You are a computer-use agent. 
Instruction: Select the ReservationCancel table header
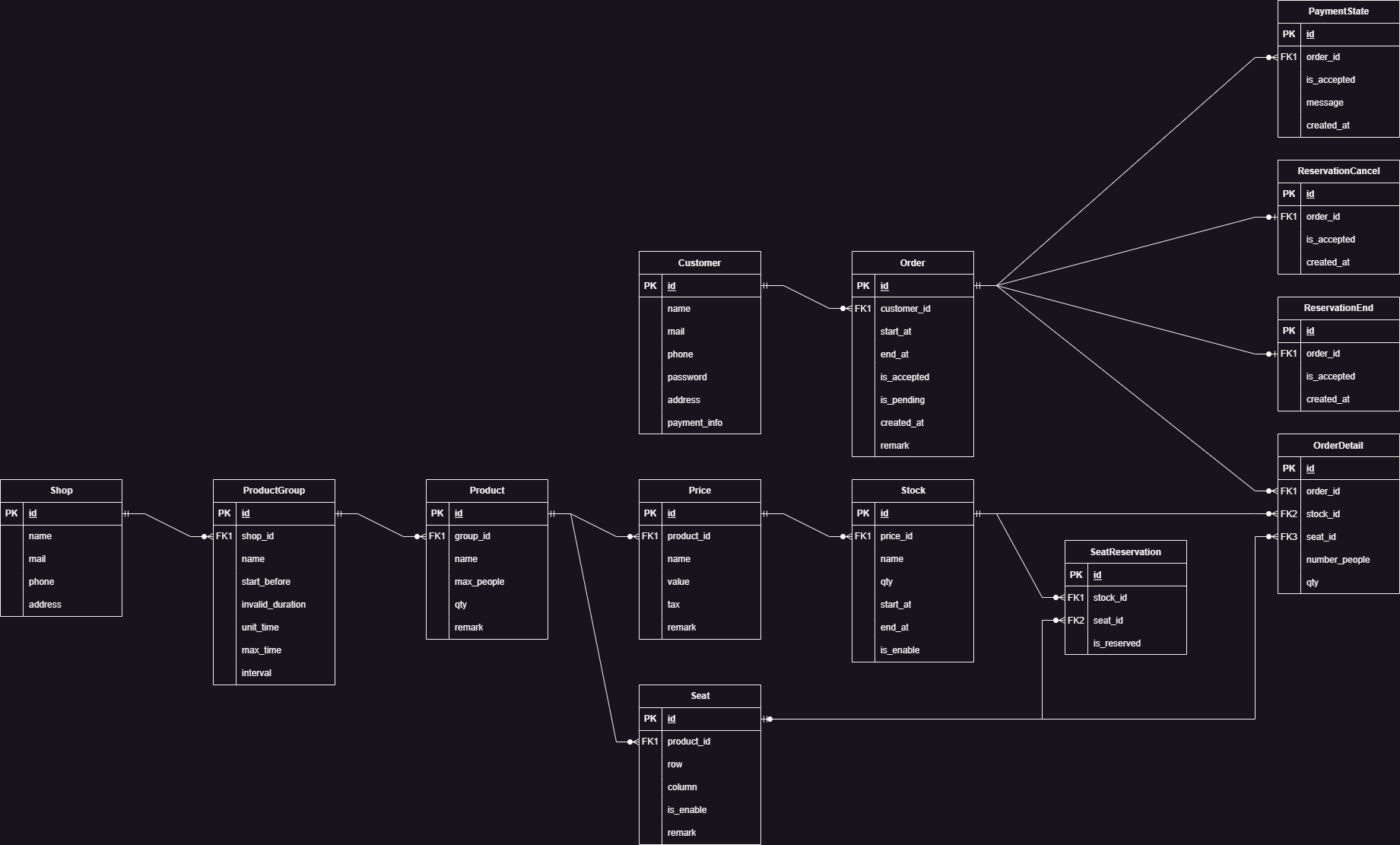click(1338, 171)
